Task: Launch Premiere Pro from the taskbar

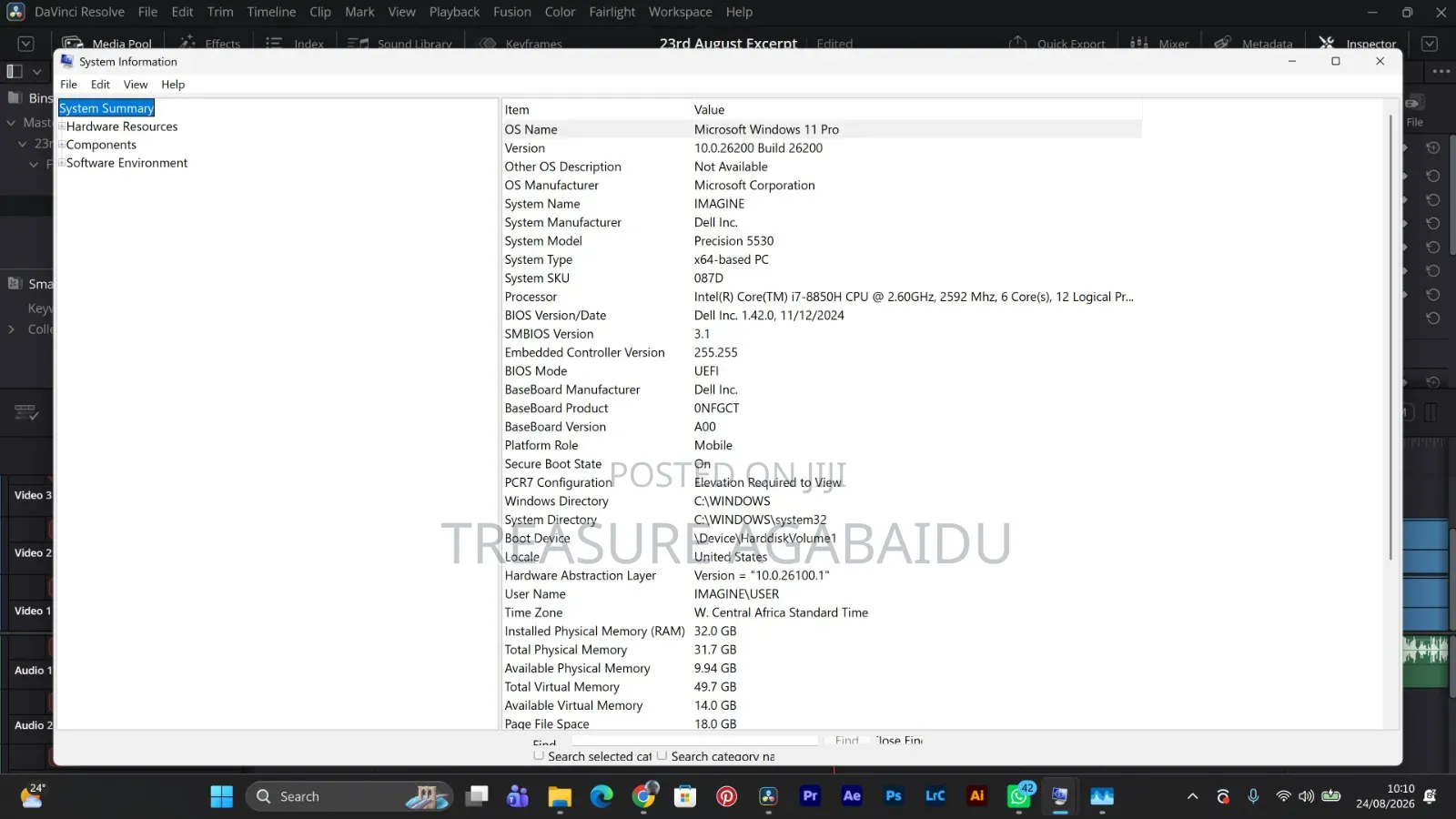Action: [x=810, y=796]
